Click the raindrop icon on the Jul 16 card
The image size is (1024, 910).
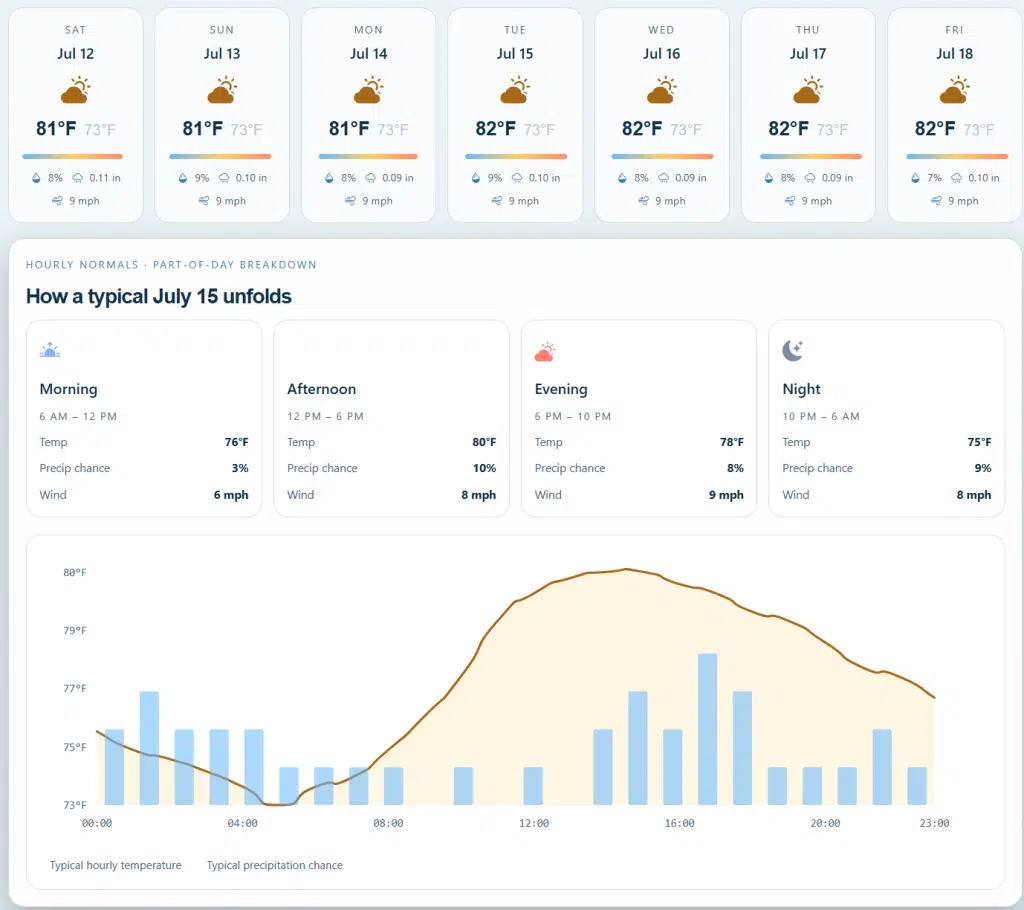coord(622,178)
